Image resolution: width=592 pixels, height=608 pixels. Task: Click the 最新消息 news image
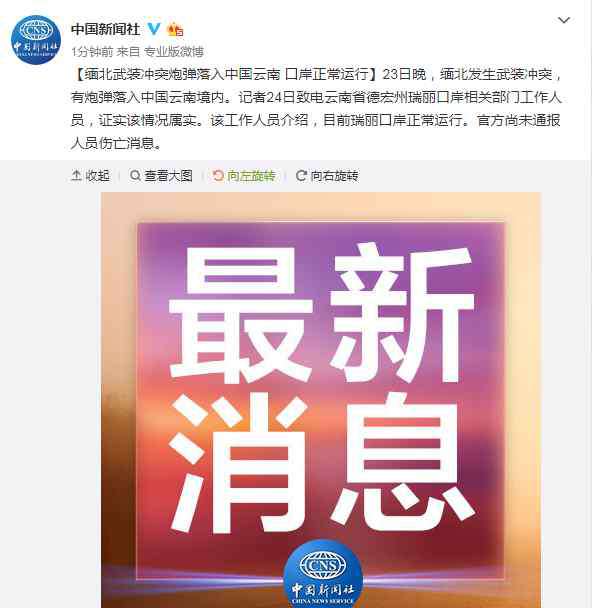321,400
